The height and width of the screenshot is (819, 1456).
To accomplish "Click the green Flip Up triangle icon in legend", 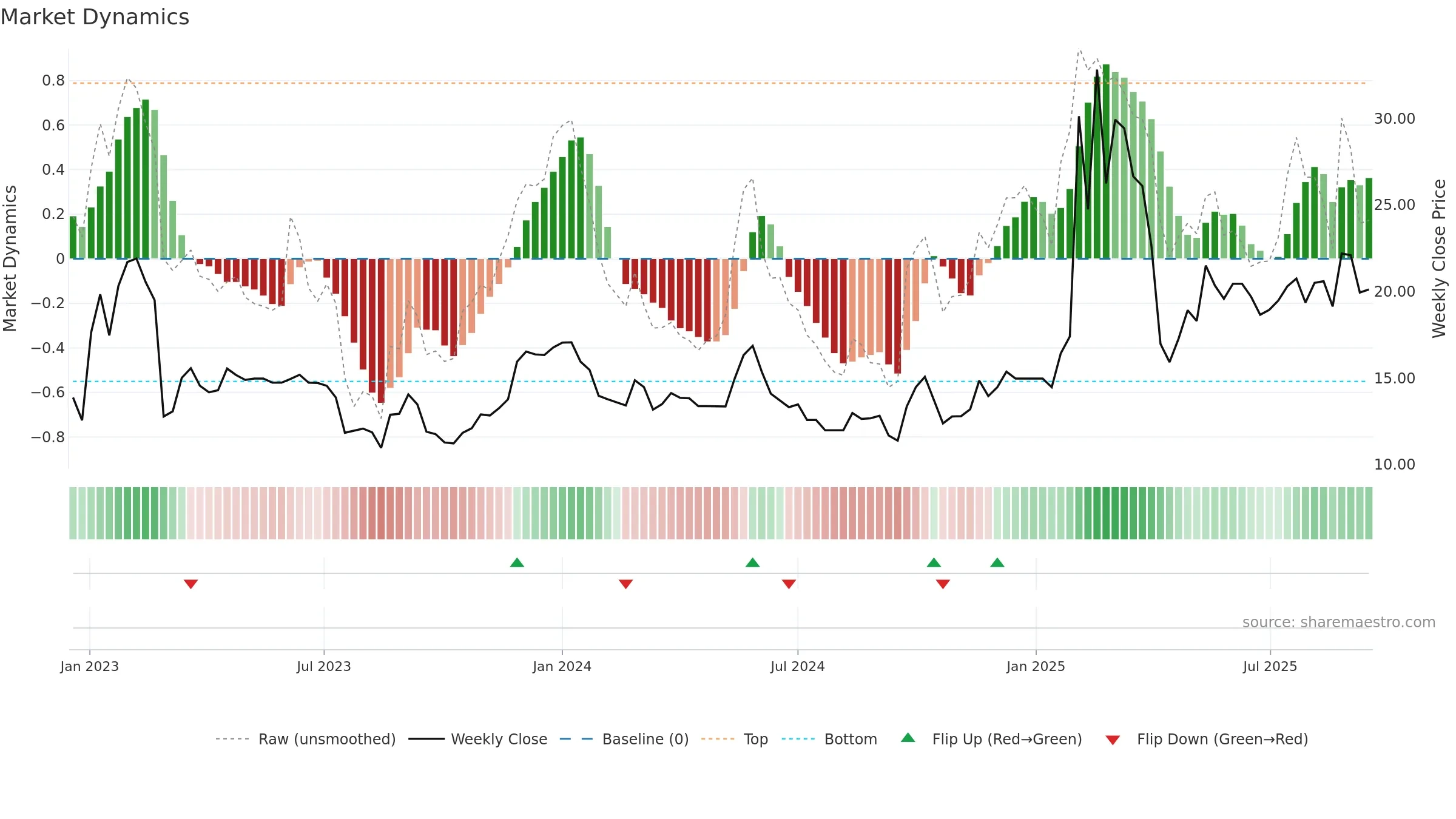I will point(908,738).
